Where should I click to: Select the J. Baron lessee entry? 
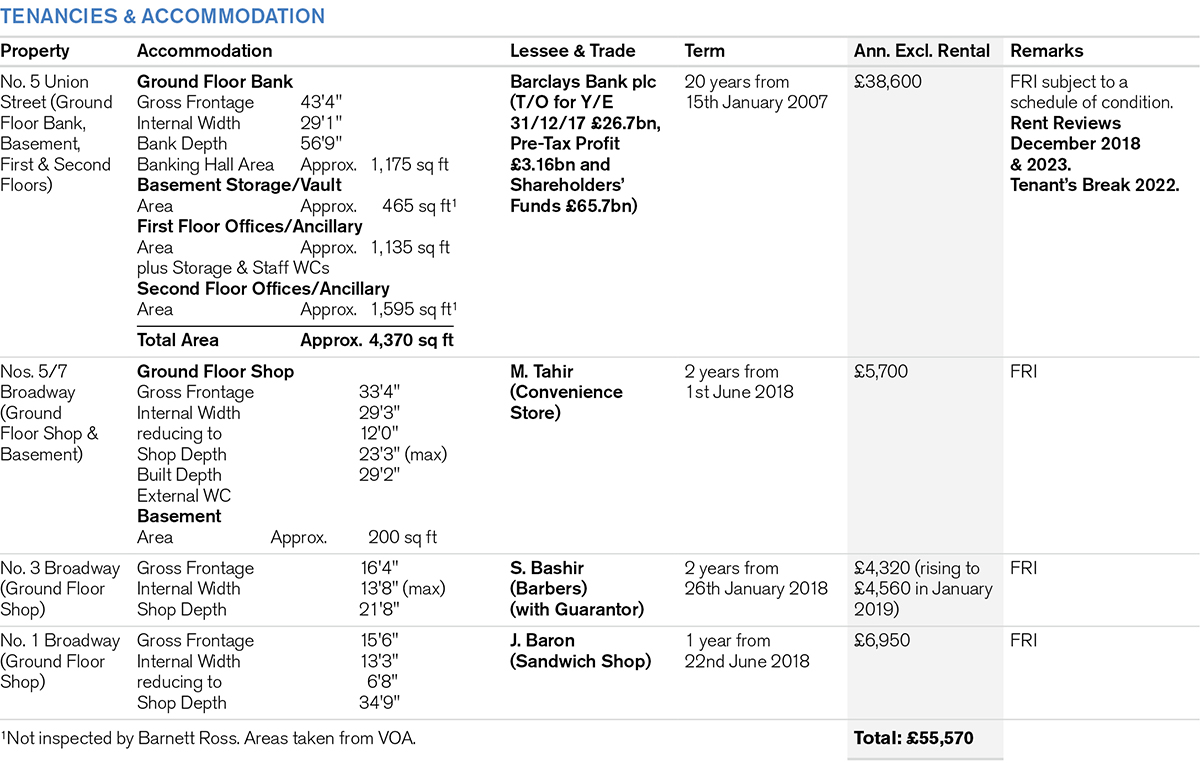pos(546,640)
